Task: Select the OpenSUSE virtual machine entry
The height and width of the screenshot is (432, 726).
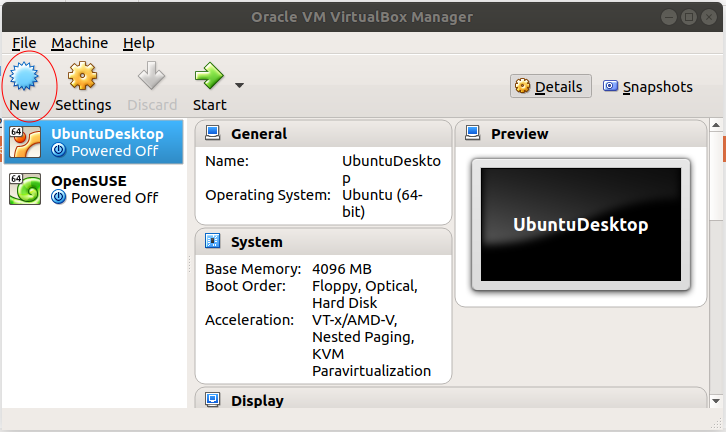Action: pos(94,189)
